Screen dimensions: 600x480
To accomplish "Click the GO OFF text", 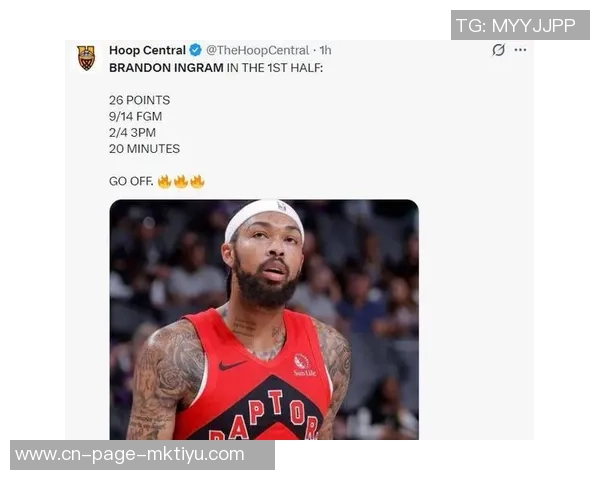I will pos(131,181).
